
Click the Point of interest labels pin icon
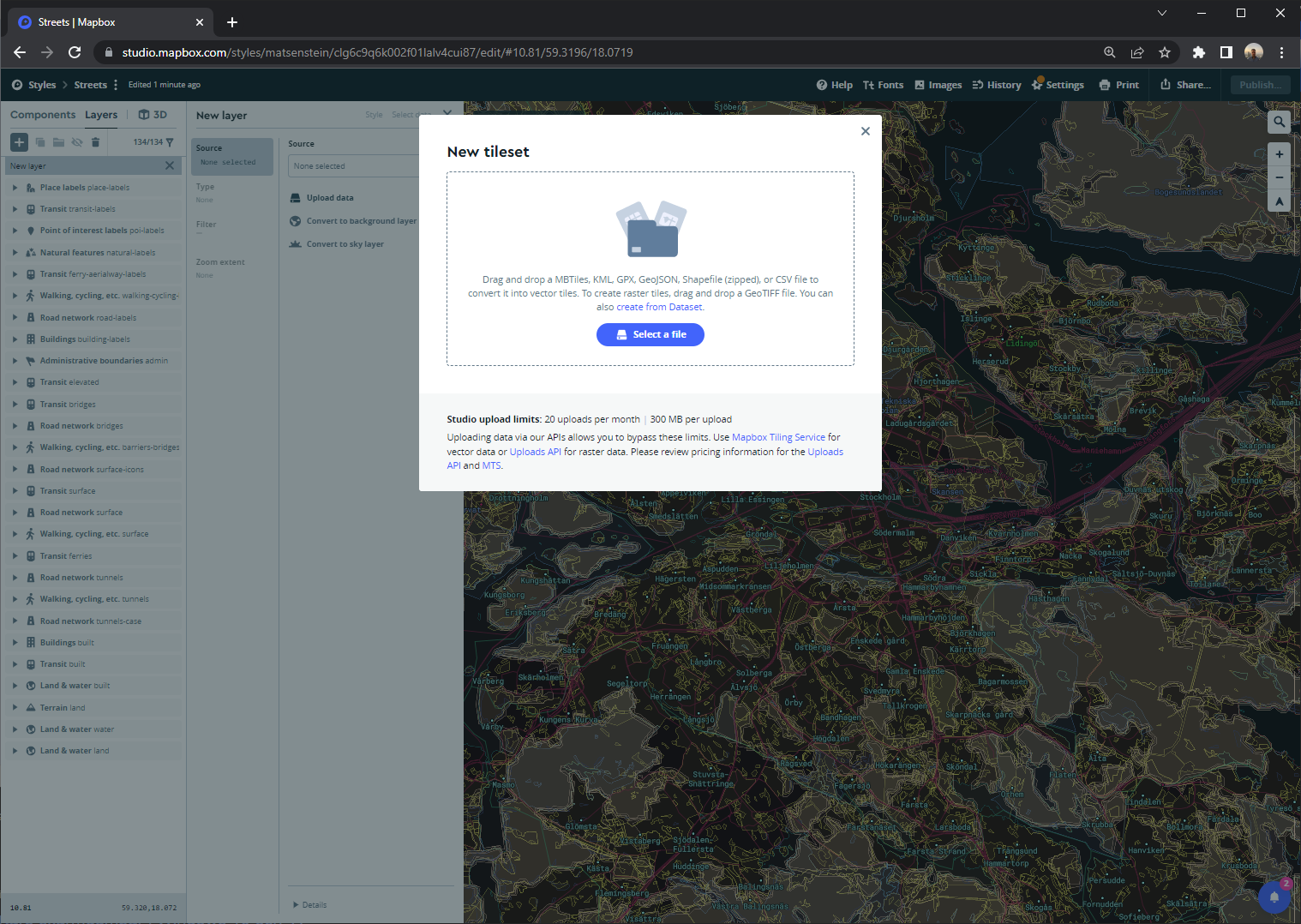(x=31, y=231)
